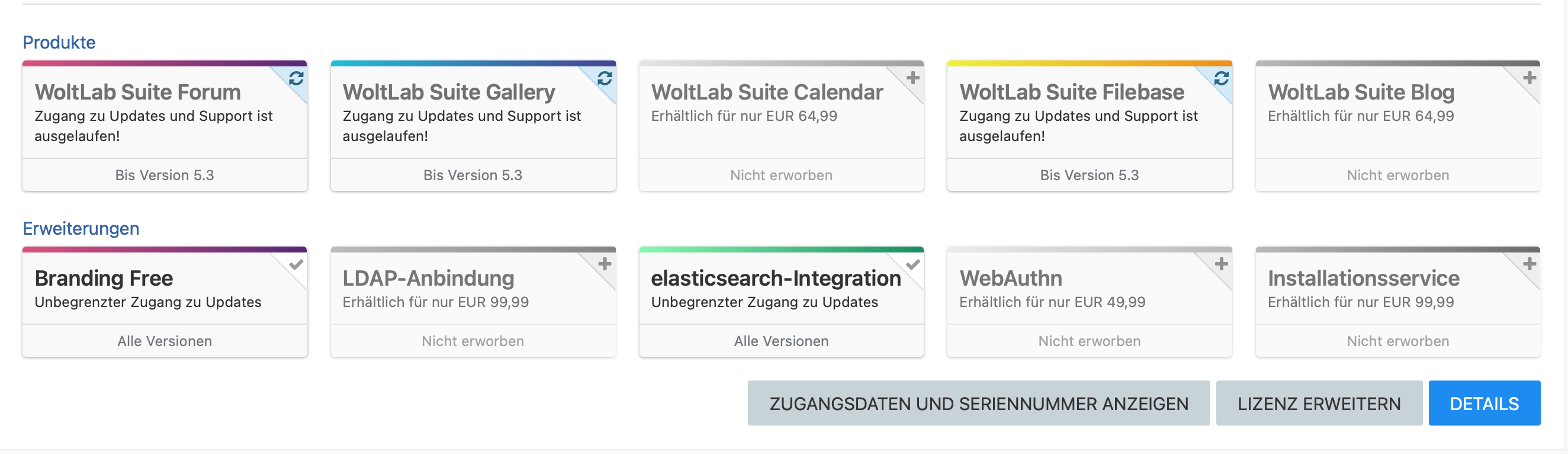Click the Produkte section heading
Viewport: 1568px width, 454px height.
pos(59,42)
